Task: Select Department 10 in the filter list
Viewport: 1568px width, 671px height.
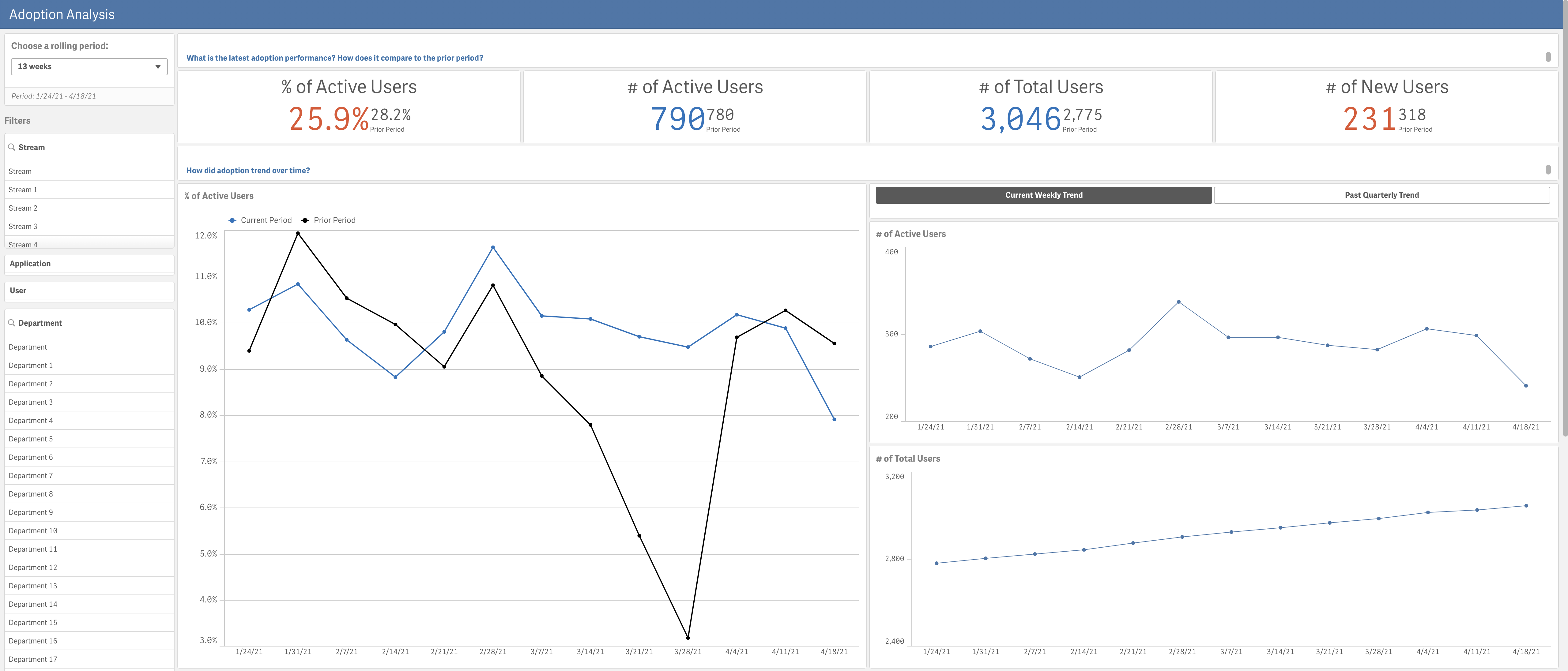Action: (89, 530)
